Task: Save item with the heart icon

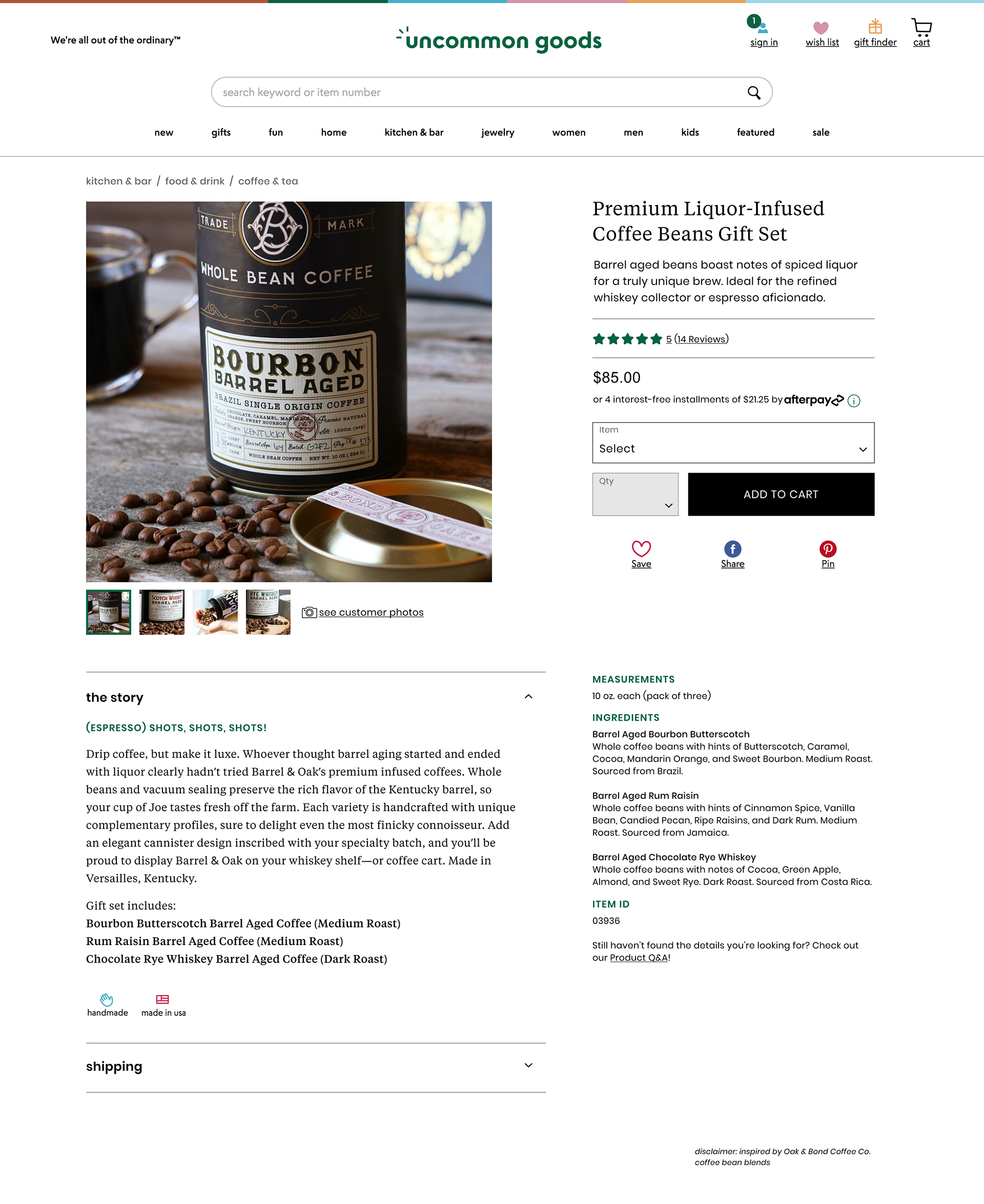Action: 641,549
